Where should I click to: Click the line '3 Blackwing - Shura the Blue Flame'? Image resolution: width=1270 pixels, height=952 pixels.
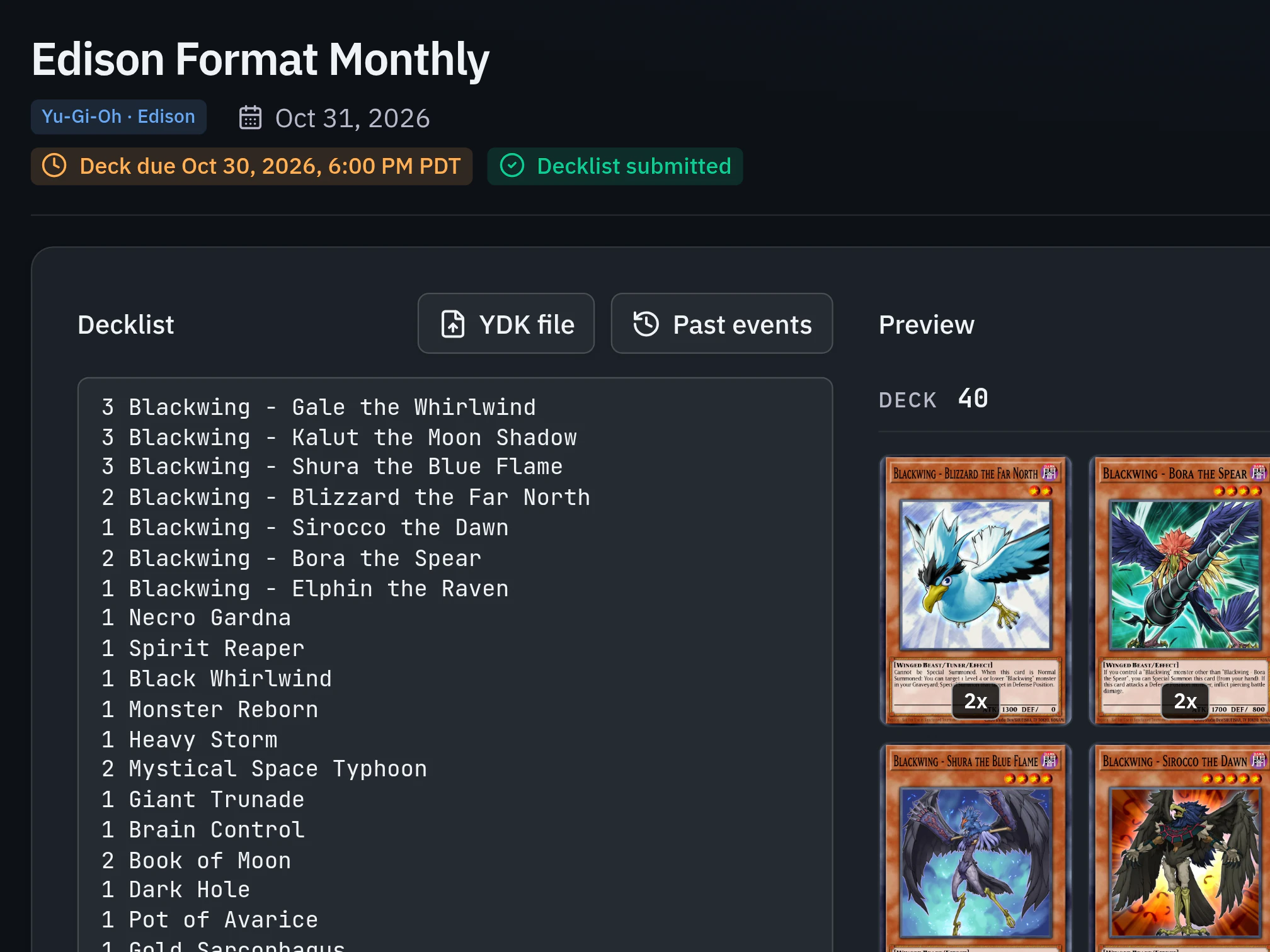pyautogui.click(x=332, y=467)
